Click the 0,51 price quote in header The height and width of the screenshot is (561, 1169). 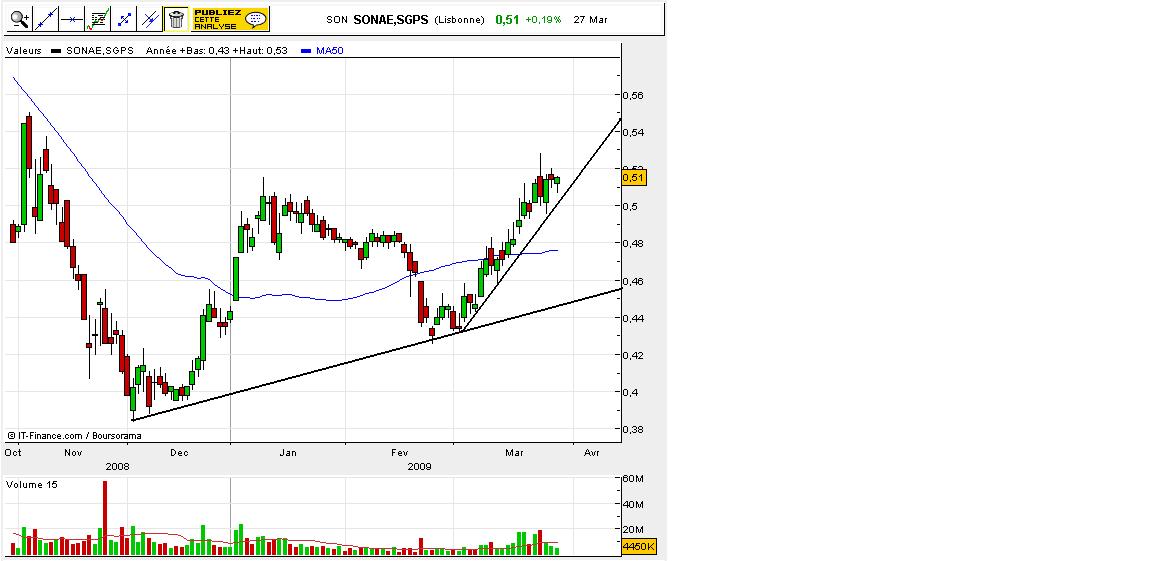tap(507, 19)
